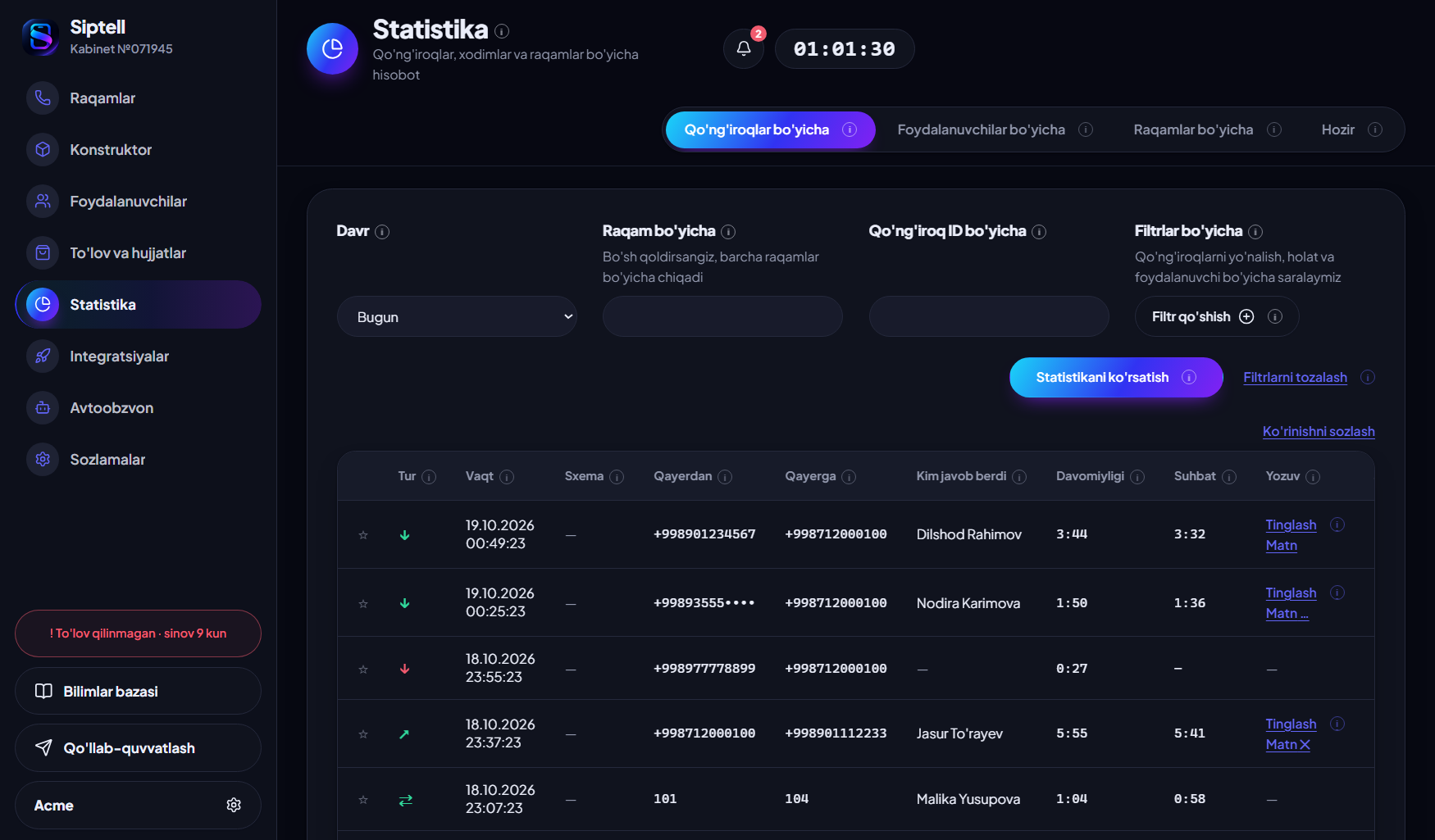Open Qo'llab-quvvatlash support button
Screen dimensions: 1435x840
coord(138,747)
